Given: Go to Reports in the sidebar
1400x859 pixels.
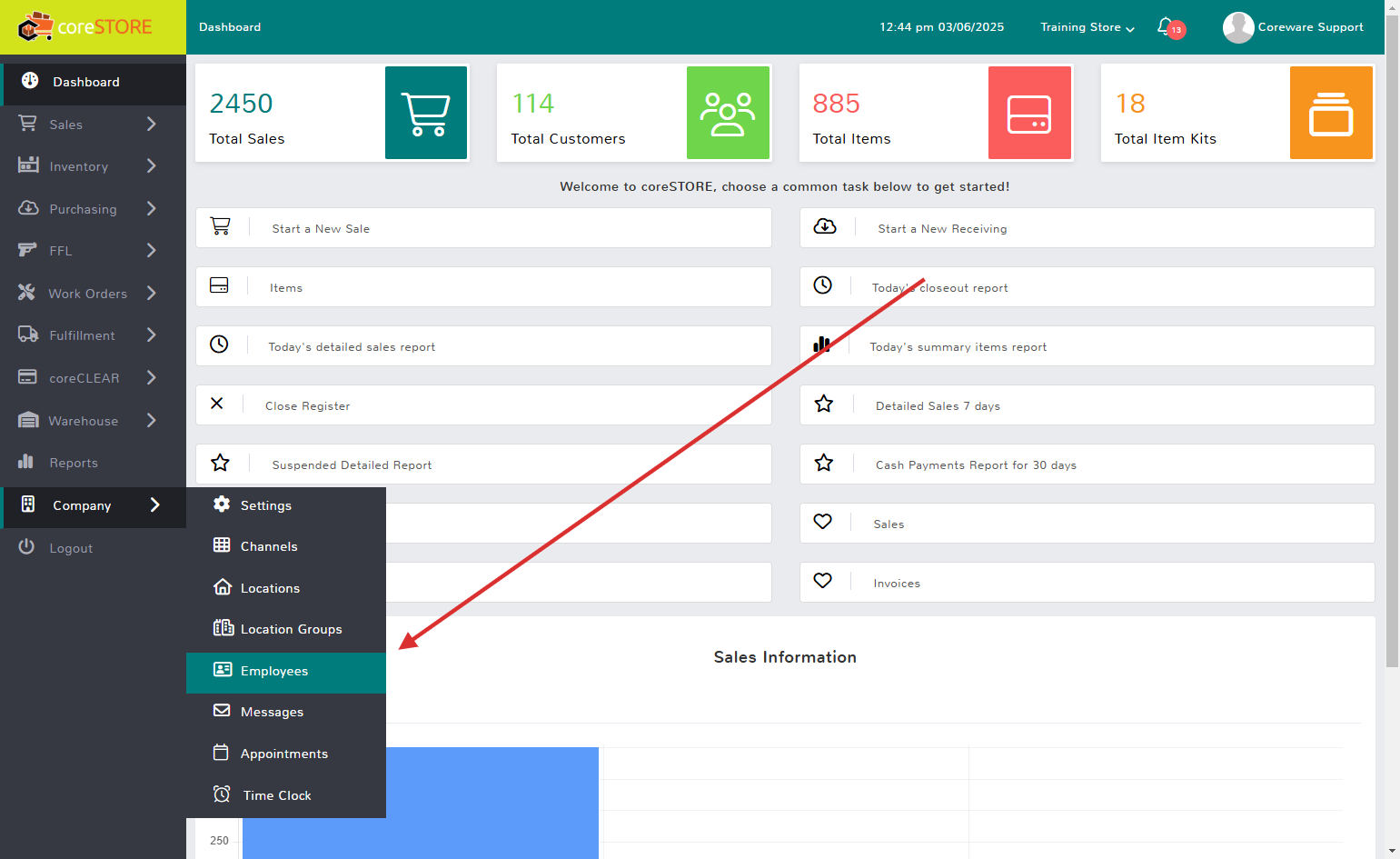Looking at the screenshot, I should (93, 463).
